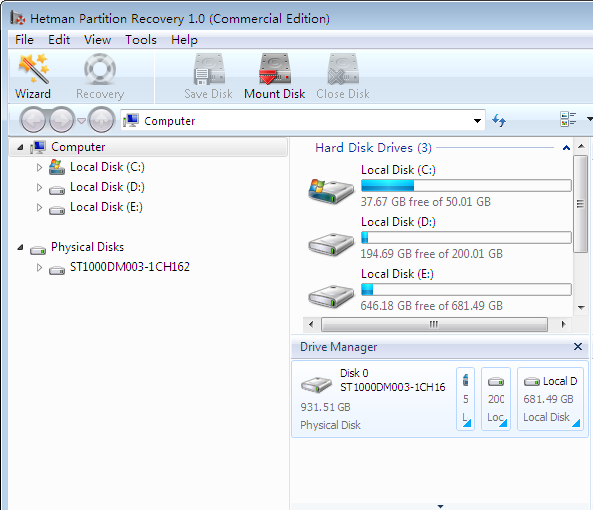Click the address bar Computer field
This screenshot has width=593, height=510.
(303, 121)
